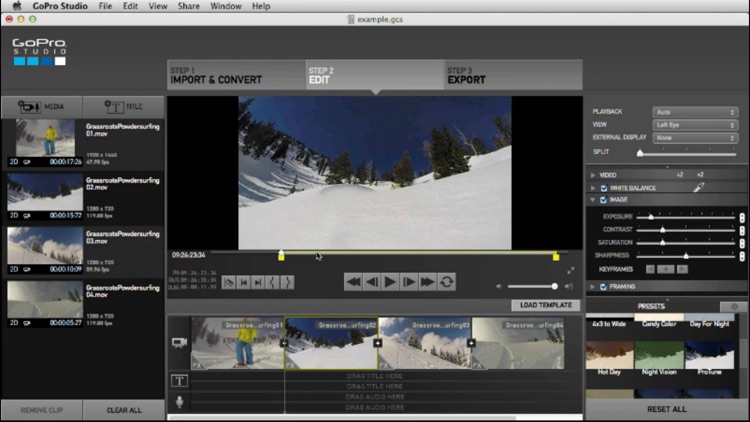Viewport: 750px width, 422px height.
Task: Click the volume low speaker icon
Action: (499, 286)
